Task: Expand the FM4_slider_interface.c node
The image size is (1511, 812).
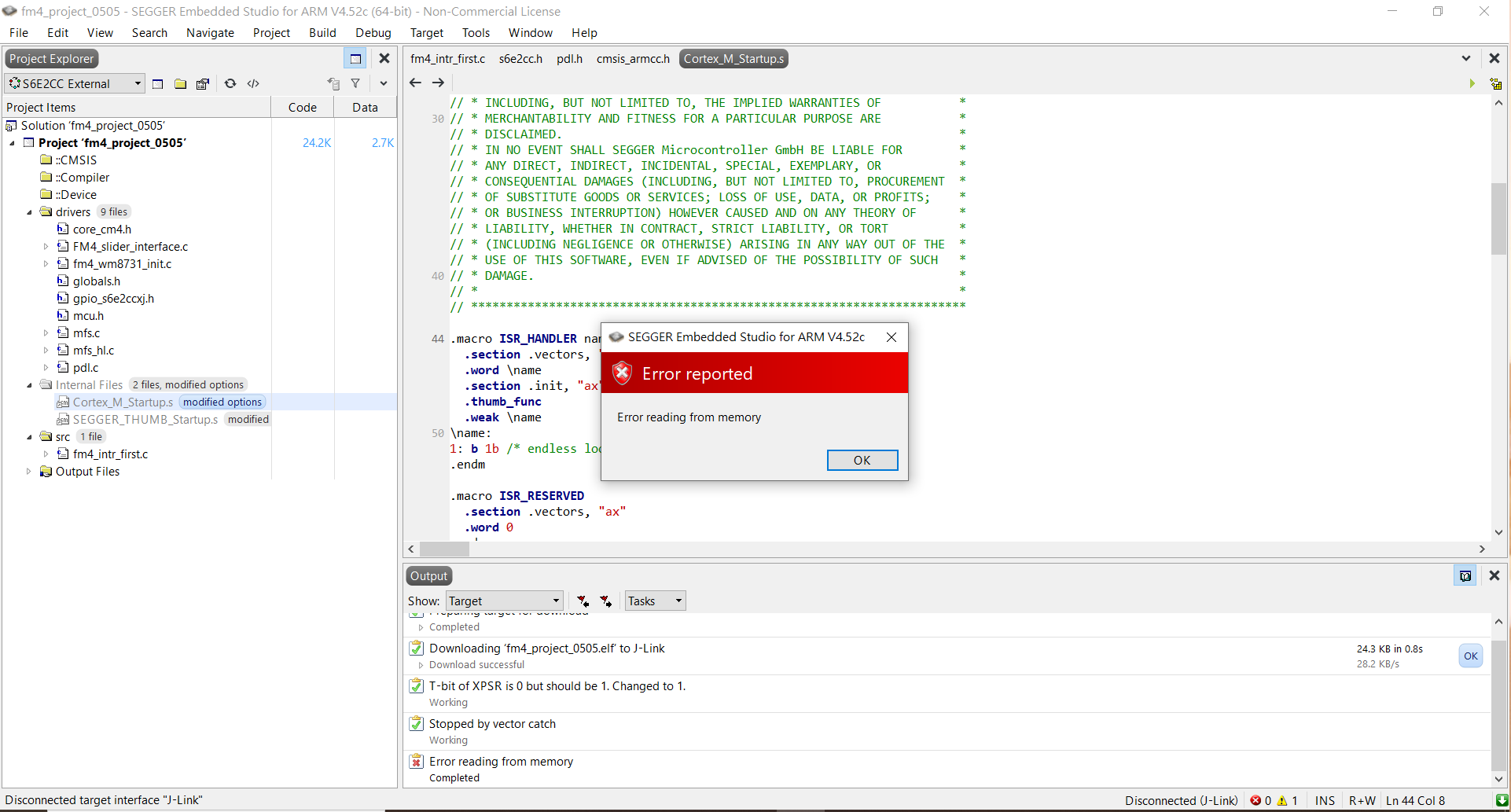Action: 46,247
